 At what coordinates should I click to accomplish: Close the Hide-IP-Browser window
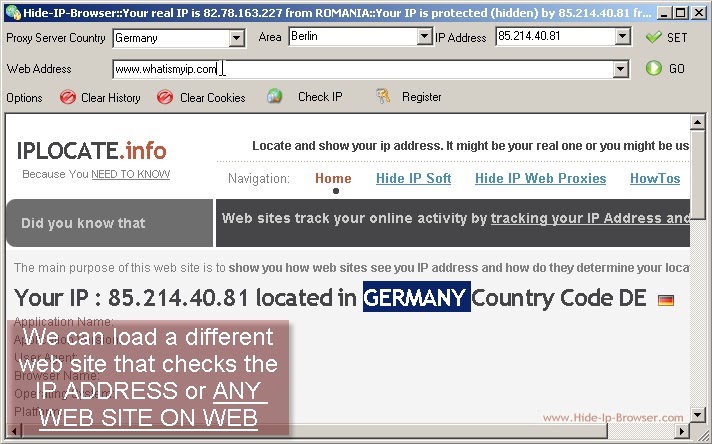pos(698,13)
